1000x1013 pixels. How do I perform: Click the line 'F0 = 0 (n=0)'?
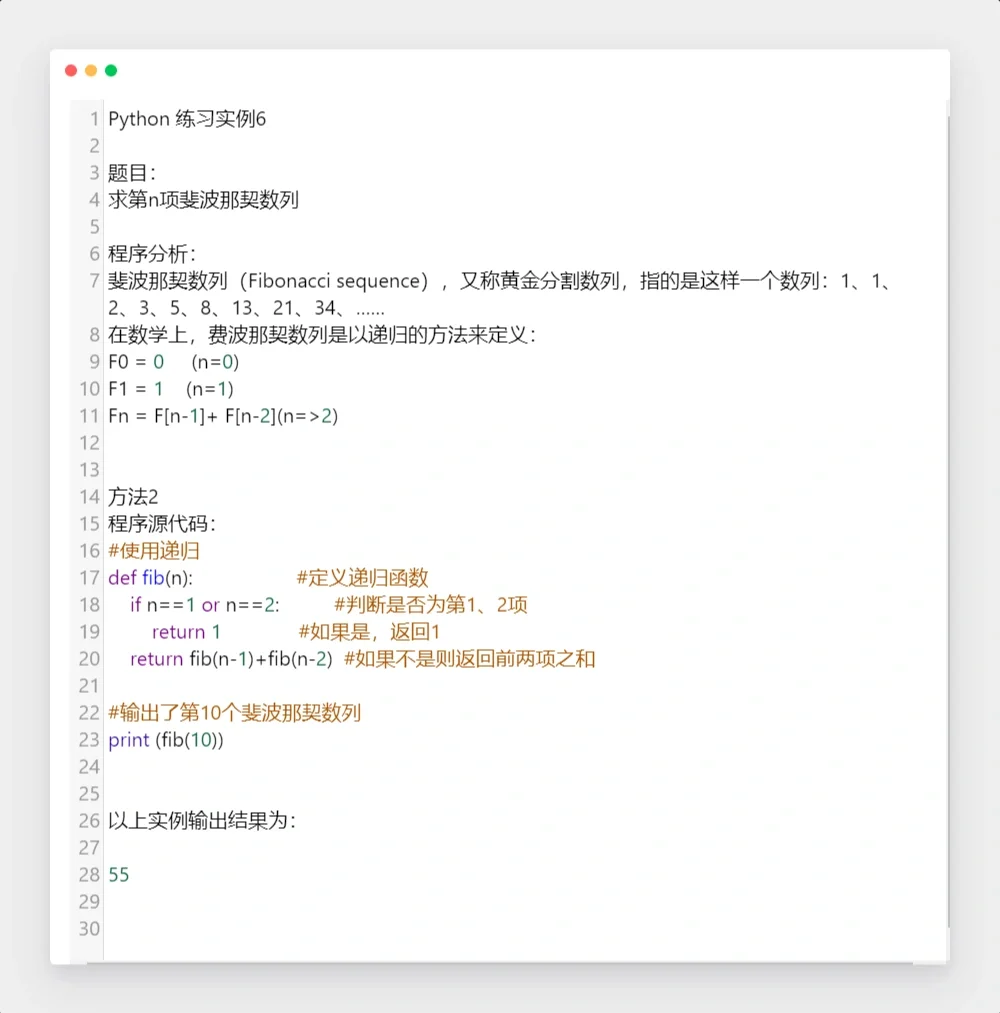pyautogui.click(x=174, y=362)
